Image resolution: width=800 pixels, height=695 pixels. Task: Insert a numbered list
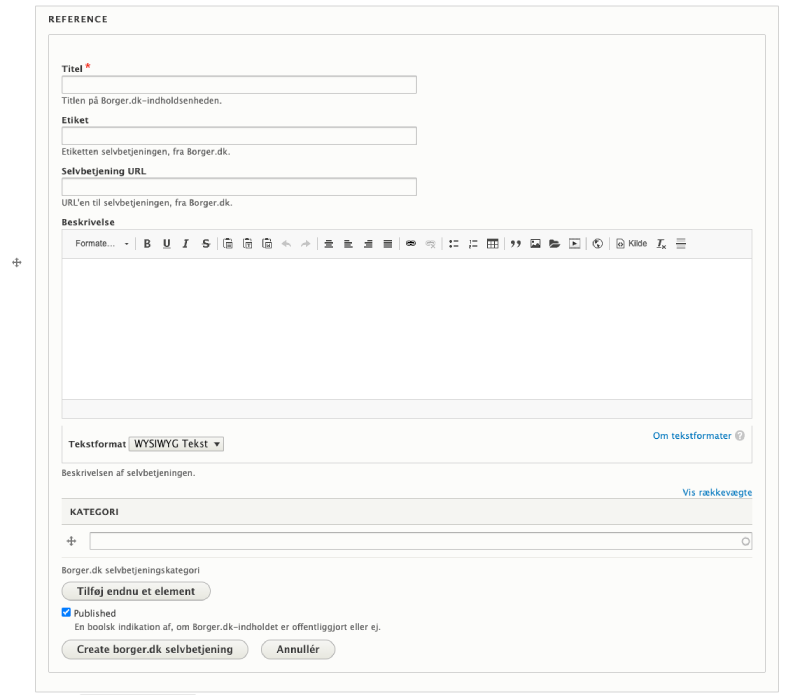coord(473,244)
